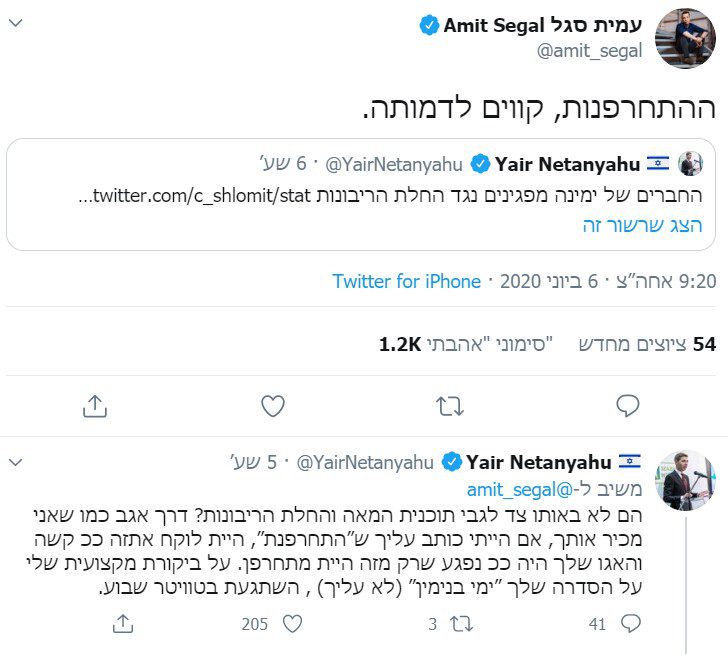Reply to the main tweet using the comment icon
This screenshot has height=660, width=728.
coord(627,405)
